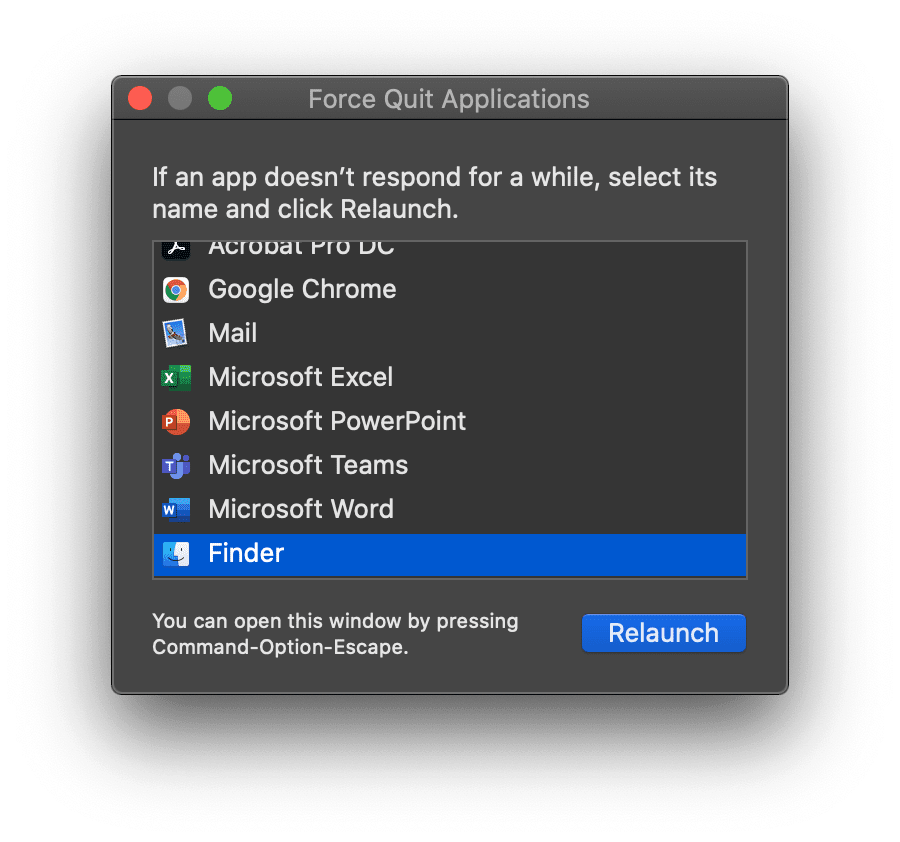The image size is (900, 842).
Task: Select Microsoft Word in the list
Action: (x=301, y=509)
